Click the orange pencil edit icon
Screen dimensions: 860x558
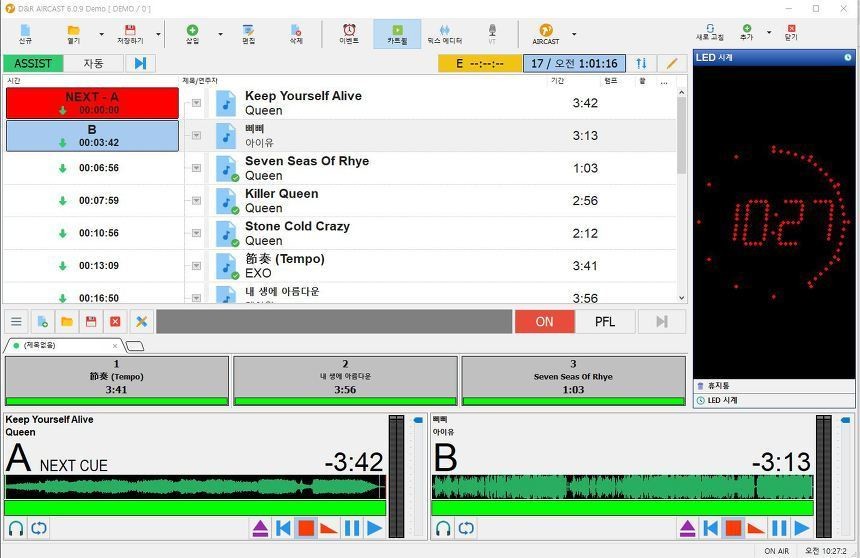[672, 64]
